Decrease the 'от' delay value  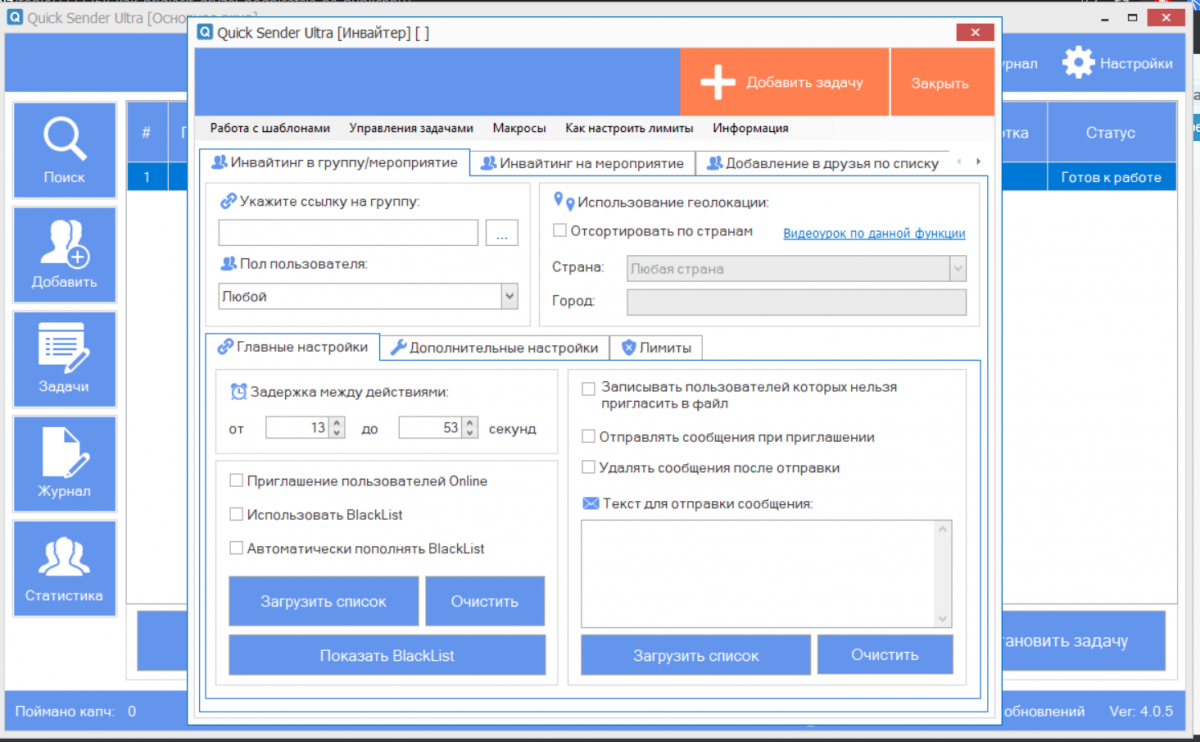(x=337, y=433)
